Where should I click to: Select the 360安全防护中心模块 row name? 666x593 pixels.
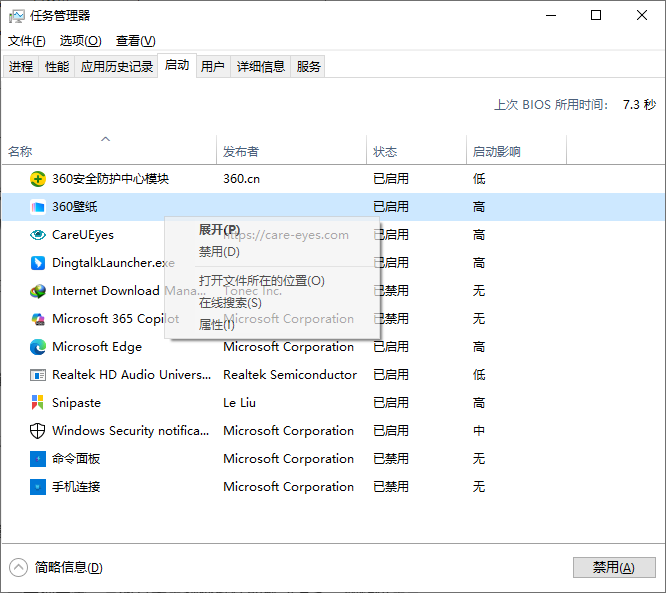[x=110, y=179]
